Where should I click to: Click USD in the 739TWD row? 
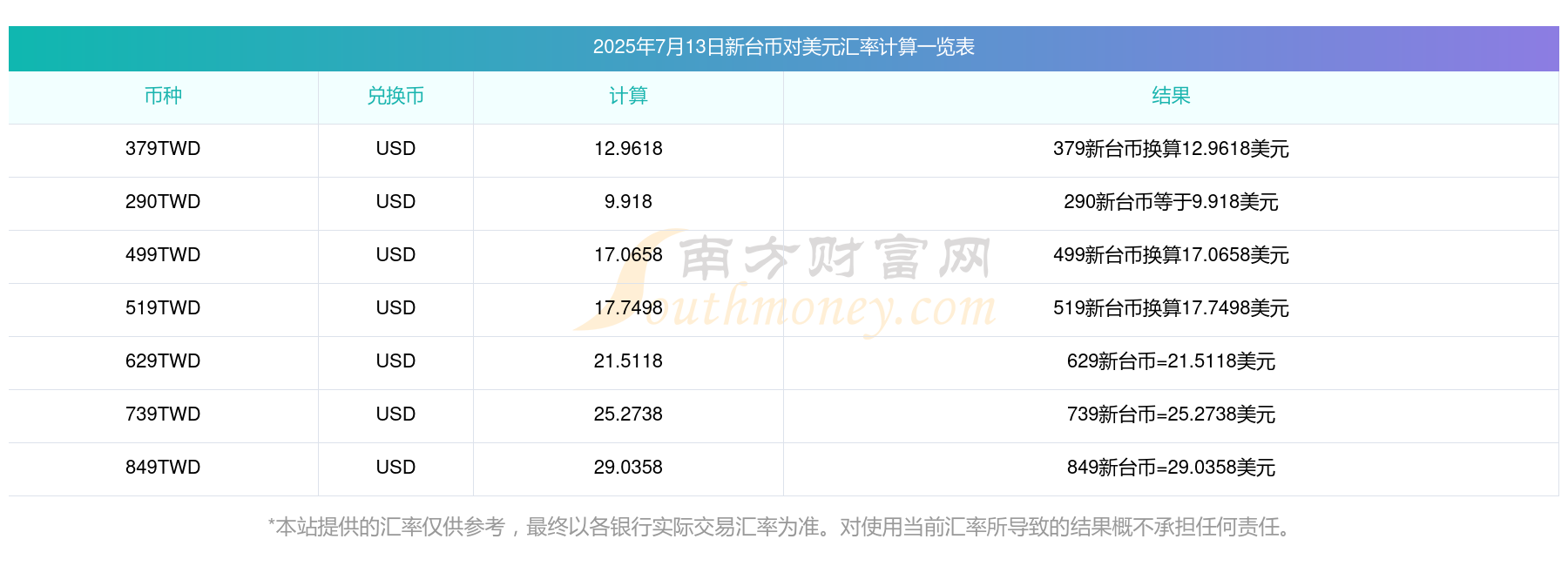[x=395, y=414]
